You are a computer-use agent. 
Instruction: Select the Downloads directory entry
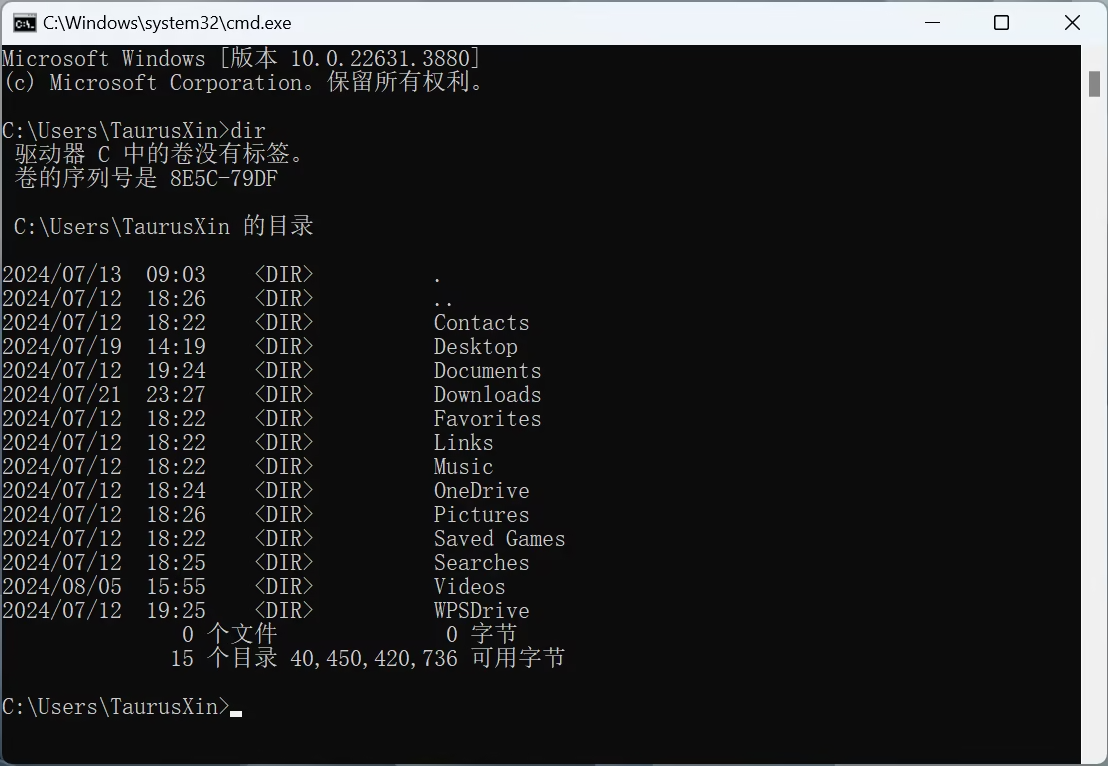[486, 394]
